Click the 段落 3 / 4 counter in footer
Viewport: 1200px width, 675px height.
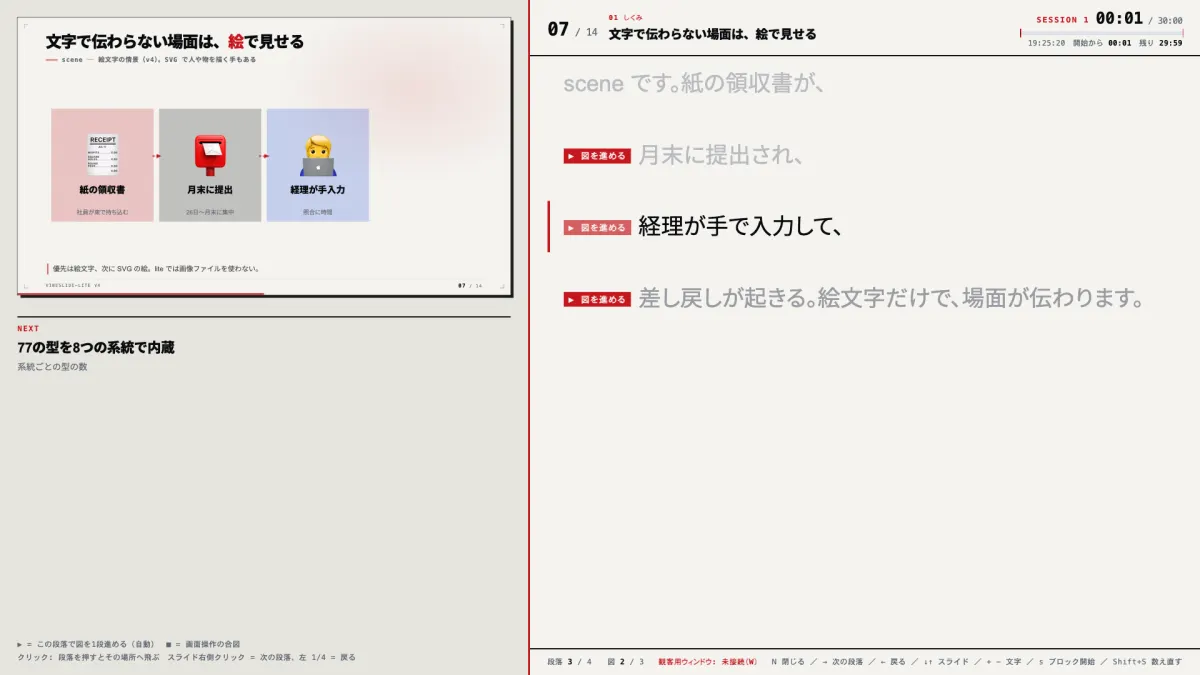point(569,662)
